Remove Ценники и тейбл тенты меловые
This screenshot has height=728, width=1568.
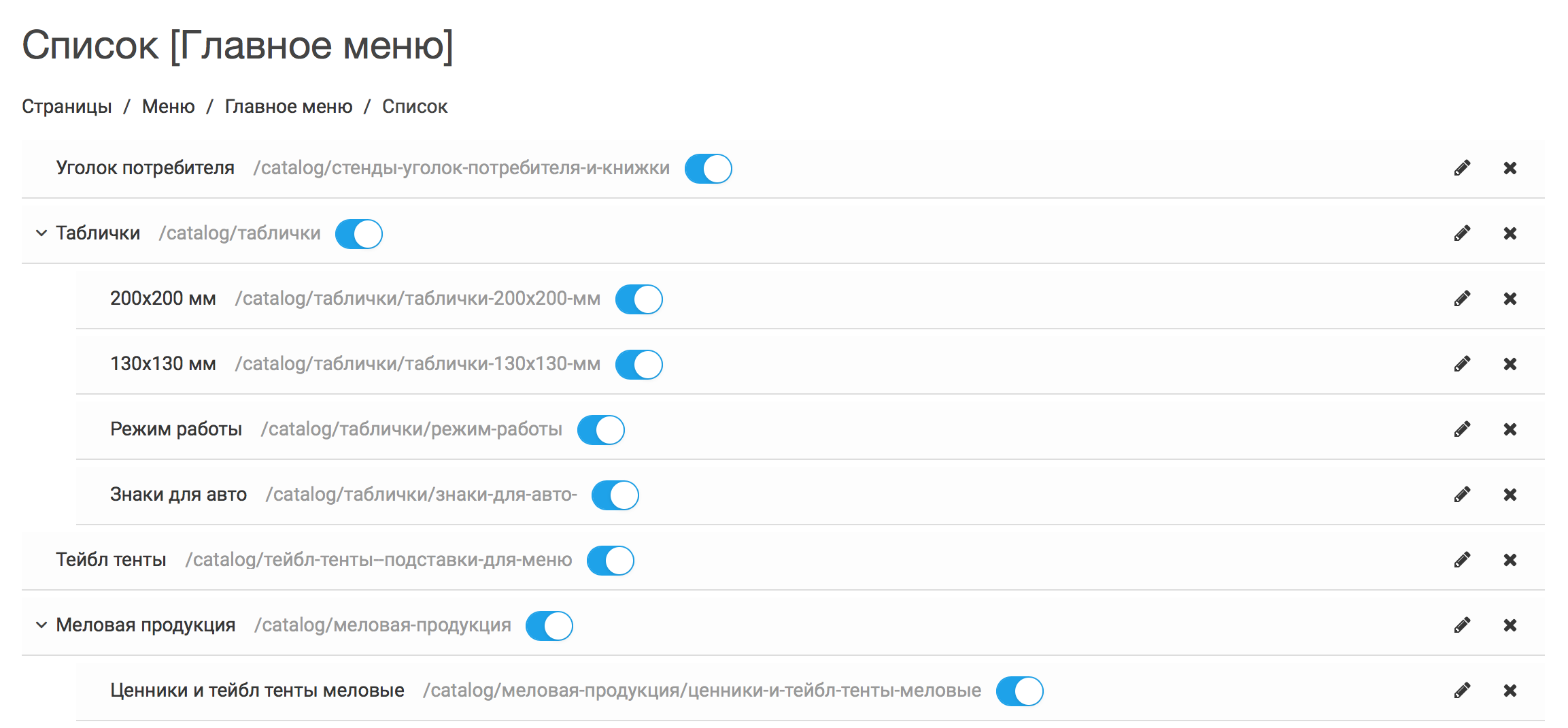tap(1510, 691)
